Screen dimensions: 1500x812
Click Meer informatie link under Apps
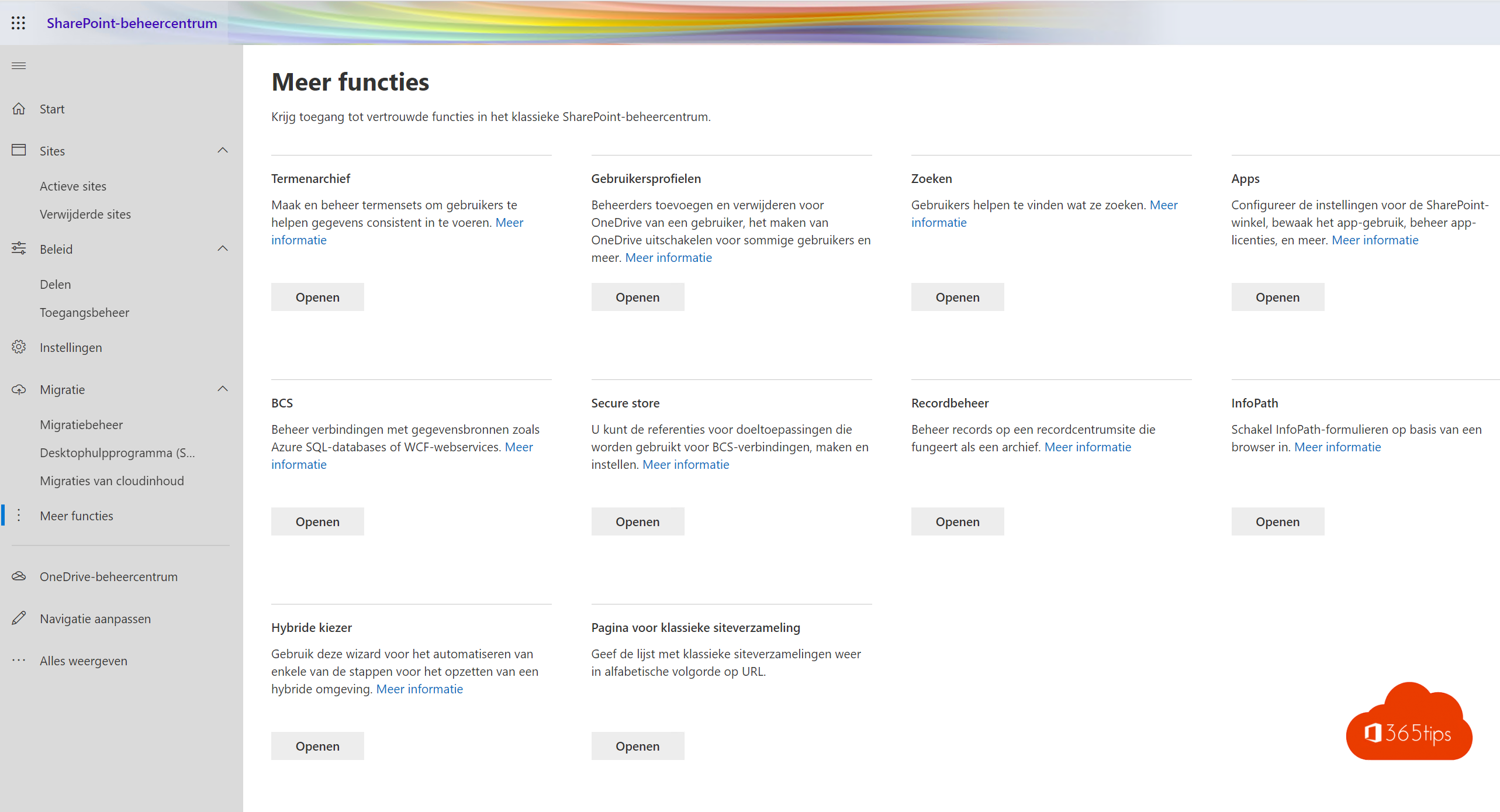[1375, 240]
